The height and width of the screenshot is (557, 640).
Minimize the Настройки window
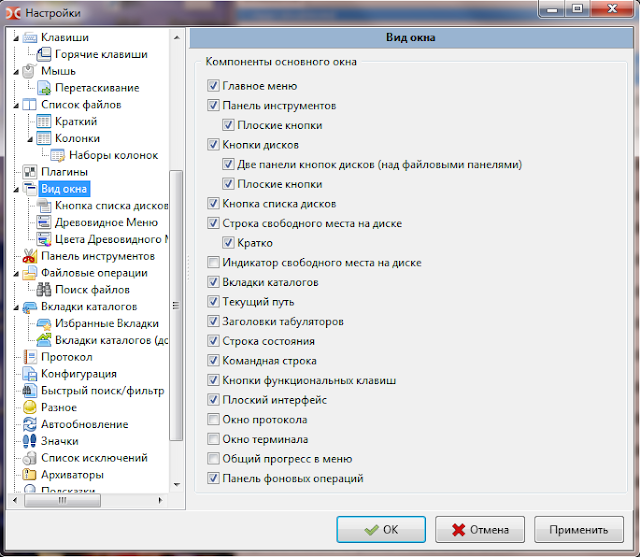[552, 9]
